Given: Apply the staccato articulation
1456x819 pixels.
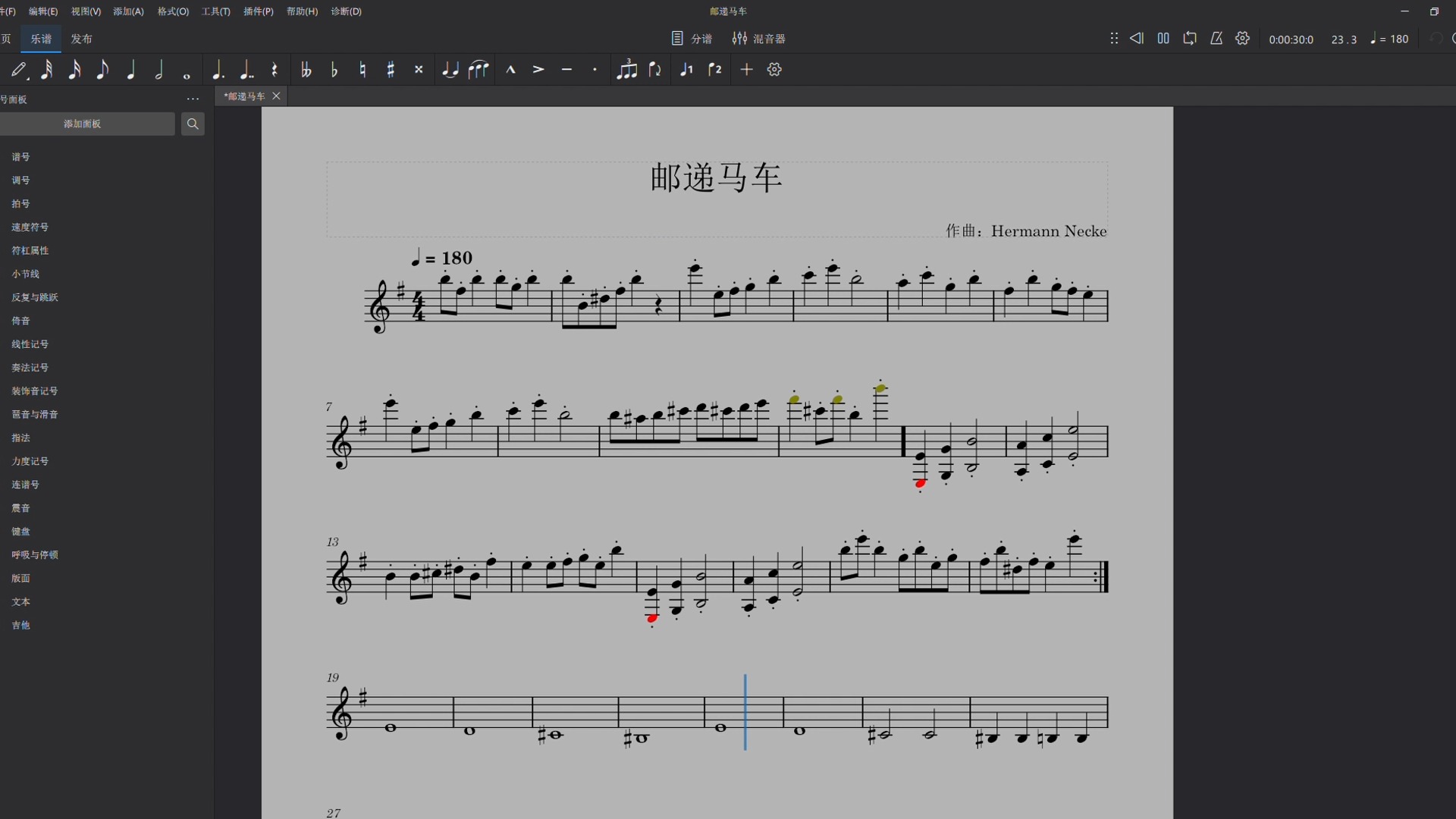Looking at the screenshot, I should coord(595,70).
